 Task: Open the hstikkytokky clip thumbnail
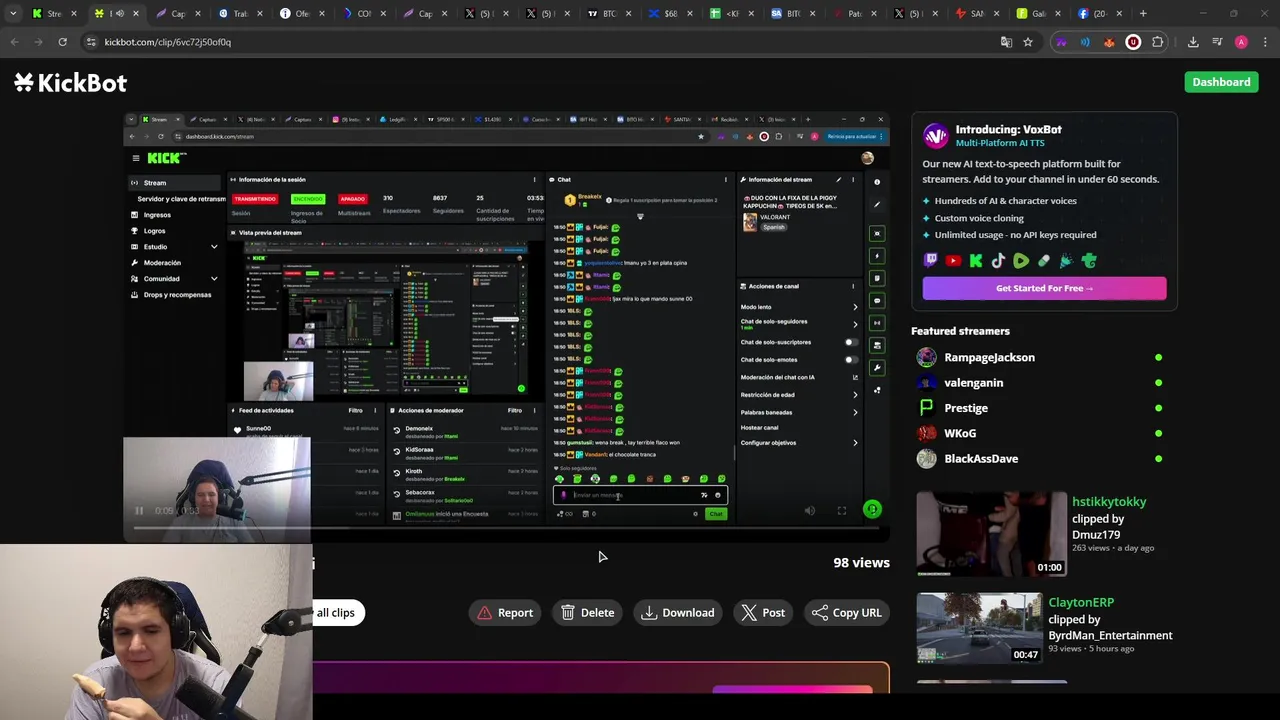[991, 533]
